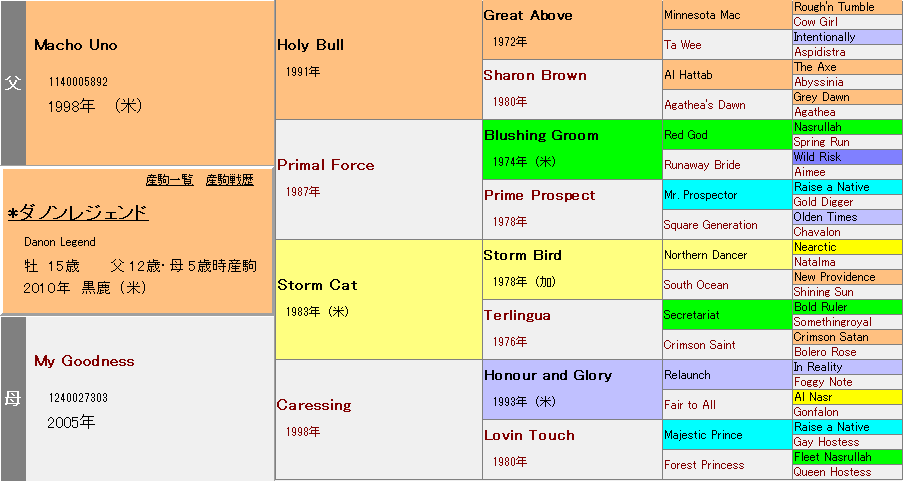Open Storm Bird ancestor entry
905x481 pixels.
click(522, 255)
